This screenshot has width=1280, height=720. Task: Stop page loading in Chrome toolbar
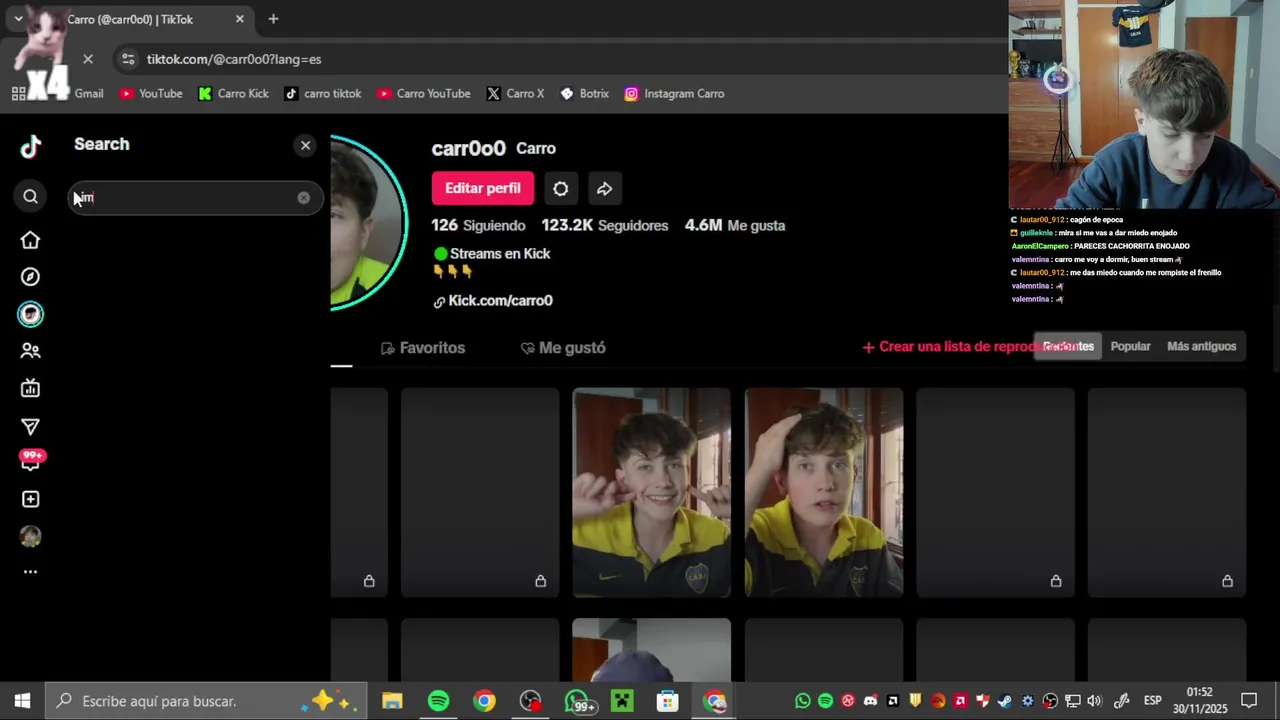tap(88, 59)
